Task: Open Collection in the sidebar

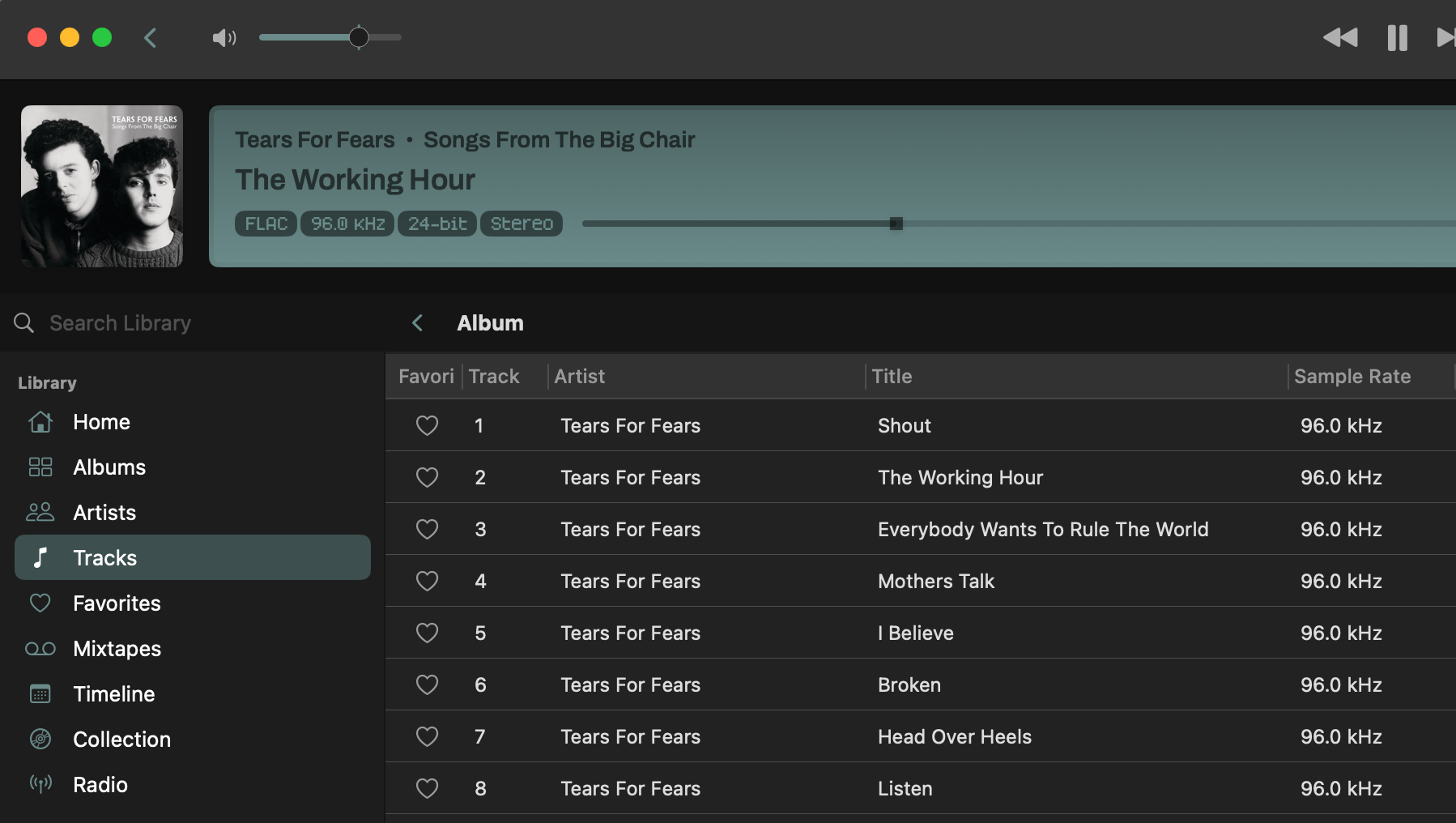Action: pos(193,740)
